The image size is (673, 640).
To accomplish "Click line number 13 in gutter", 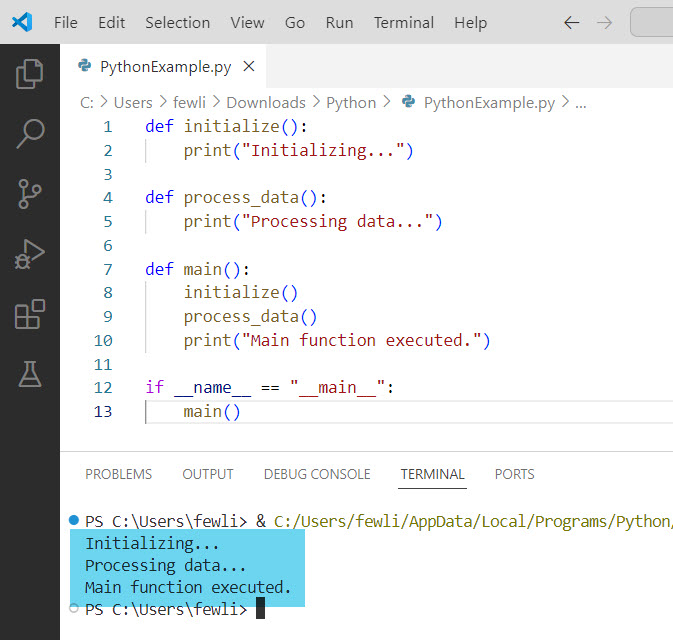I will click(103, 412).
